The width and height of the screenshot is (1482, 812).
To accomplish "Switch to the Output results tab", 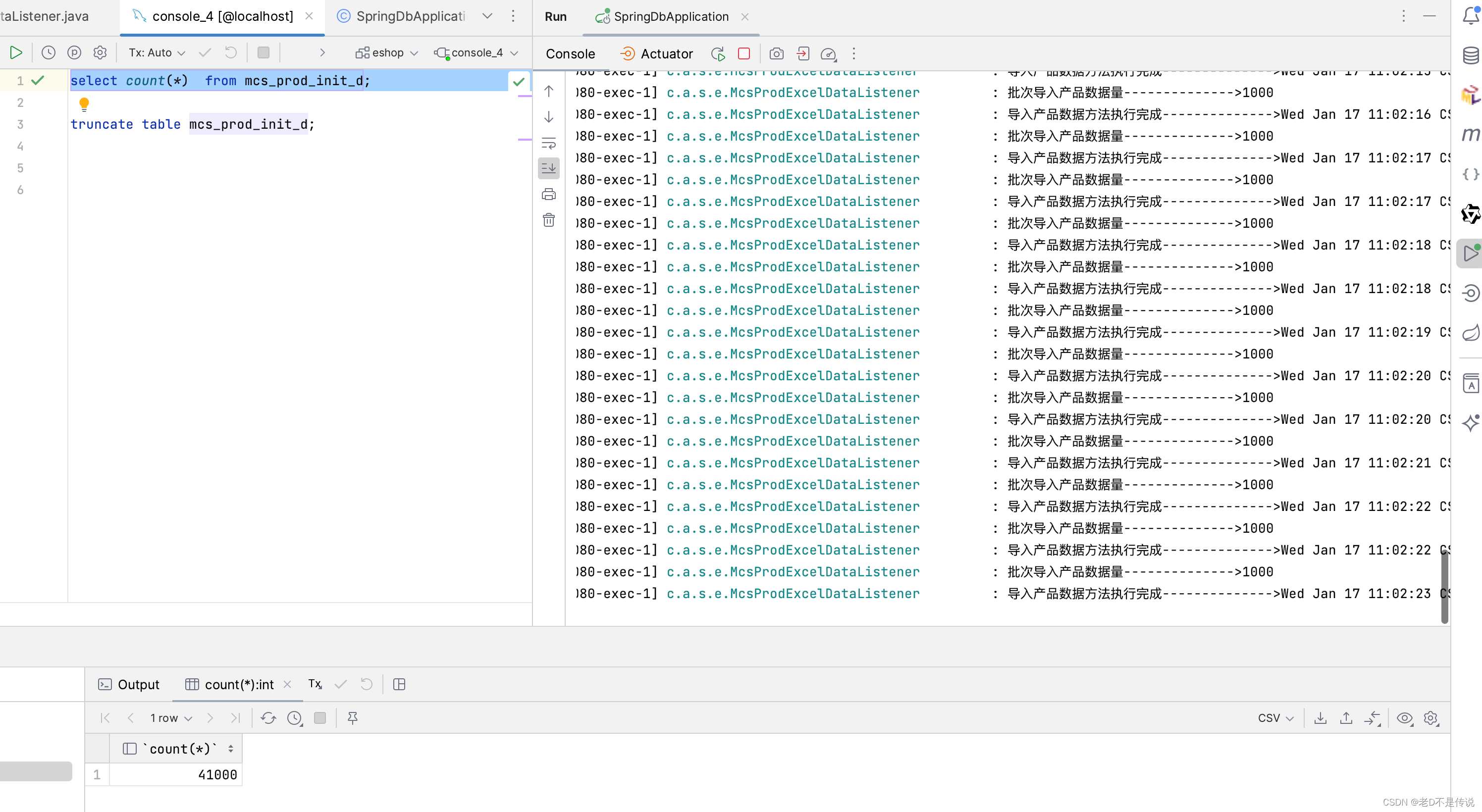I will (x=129, y=684).
